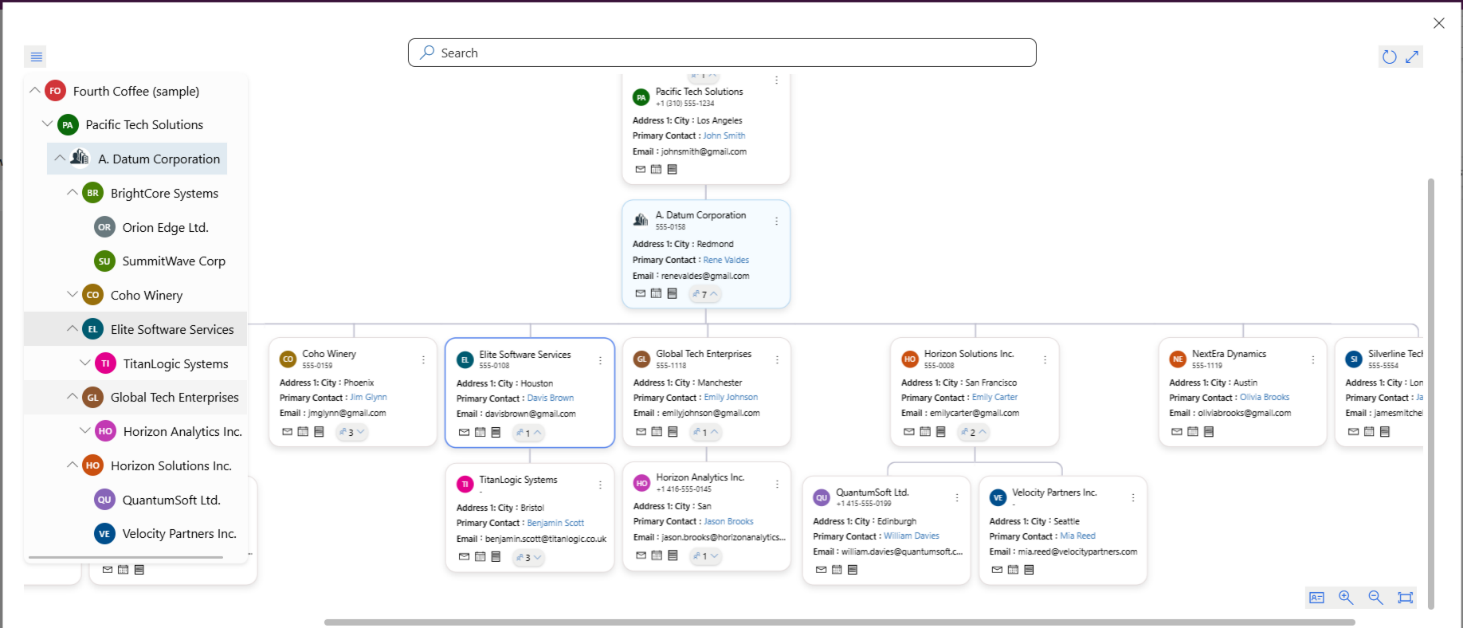Click the tree panel's horizontal scrollbar
1463x628 pixels.
(125, 557)
